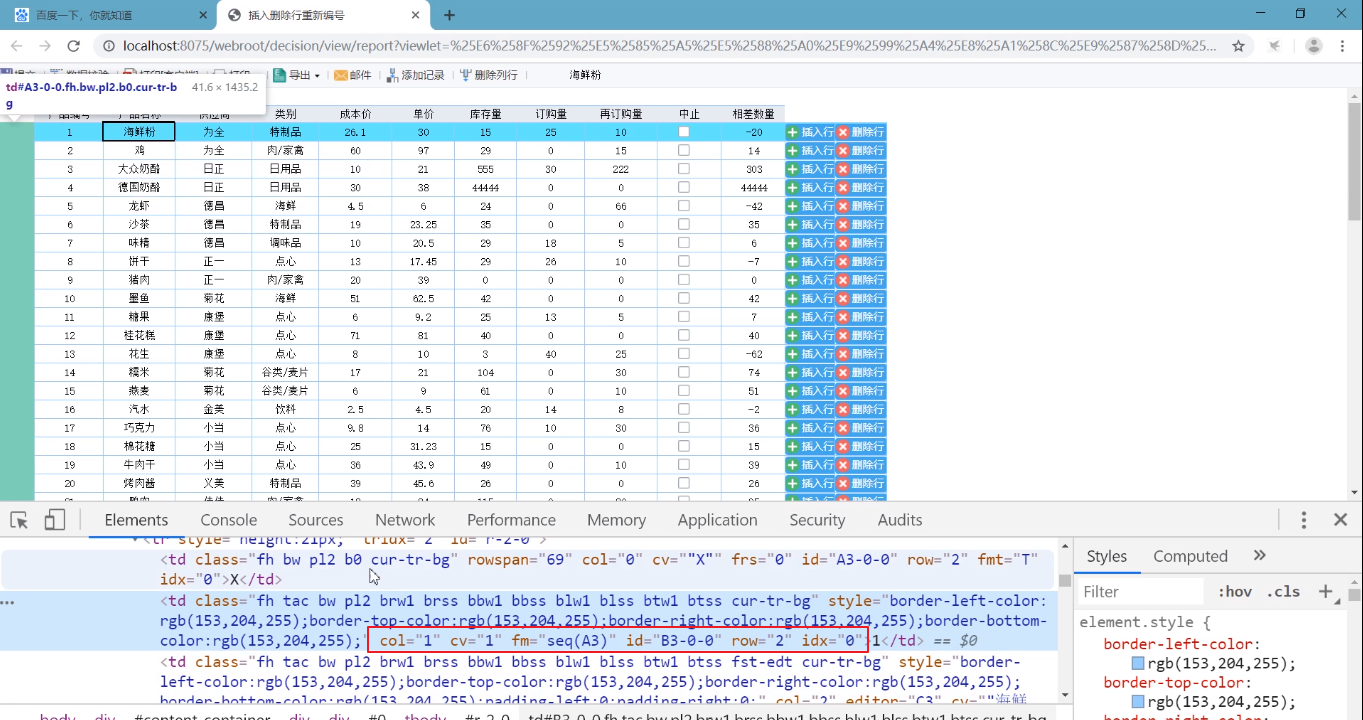
Task: Click the 德国奶酪 cell in row 4
Action: pos(139,187)
